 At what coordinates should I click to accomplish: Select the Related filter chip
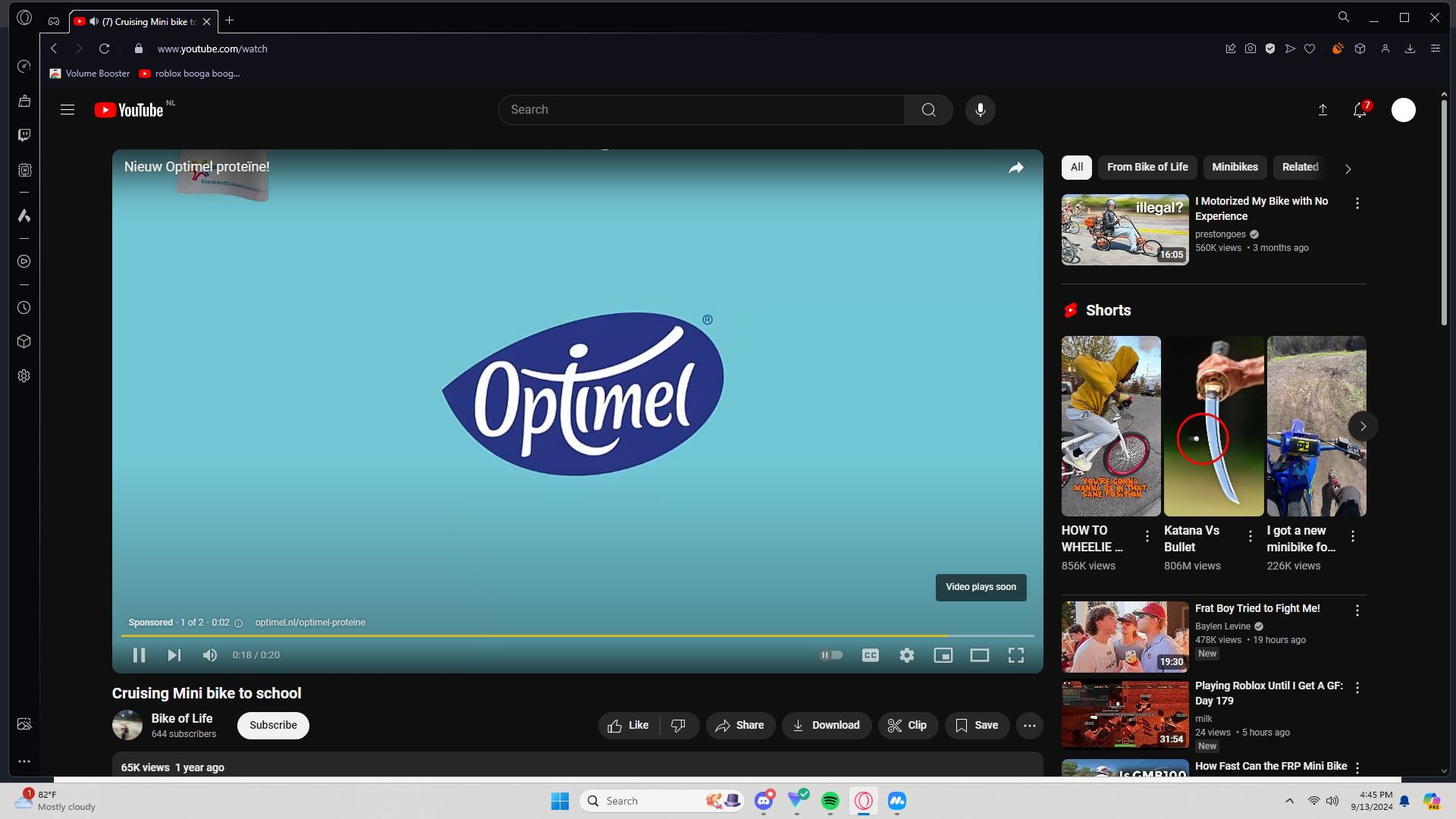click(1301, 168)
